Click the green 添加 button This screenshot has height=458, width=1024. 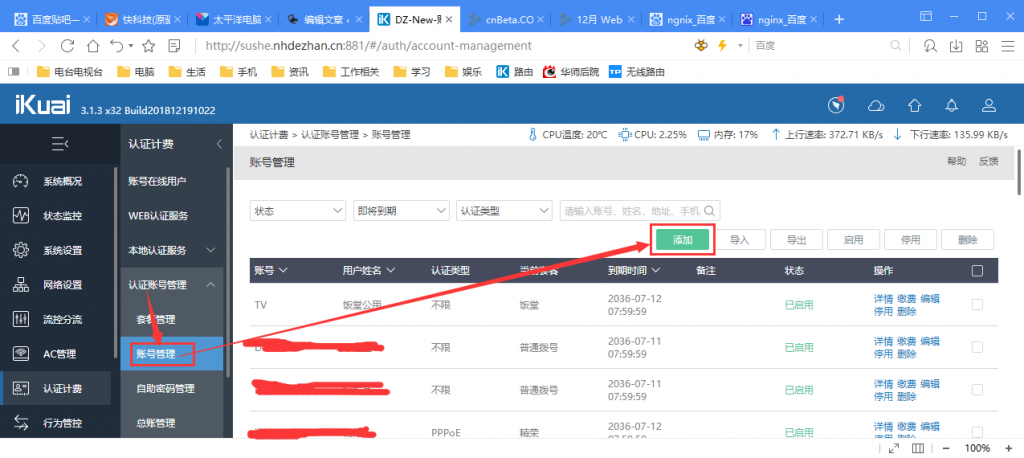point(683,240)
